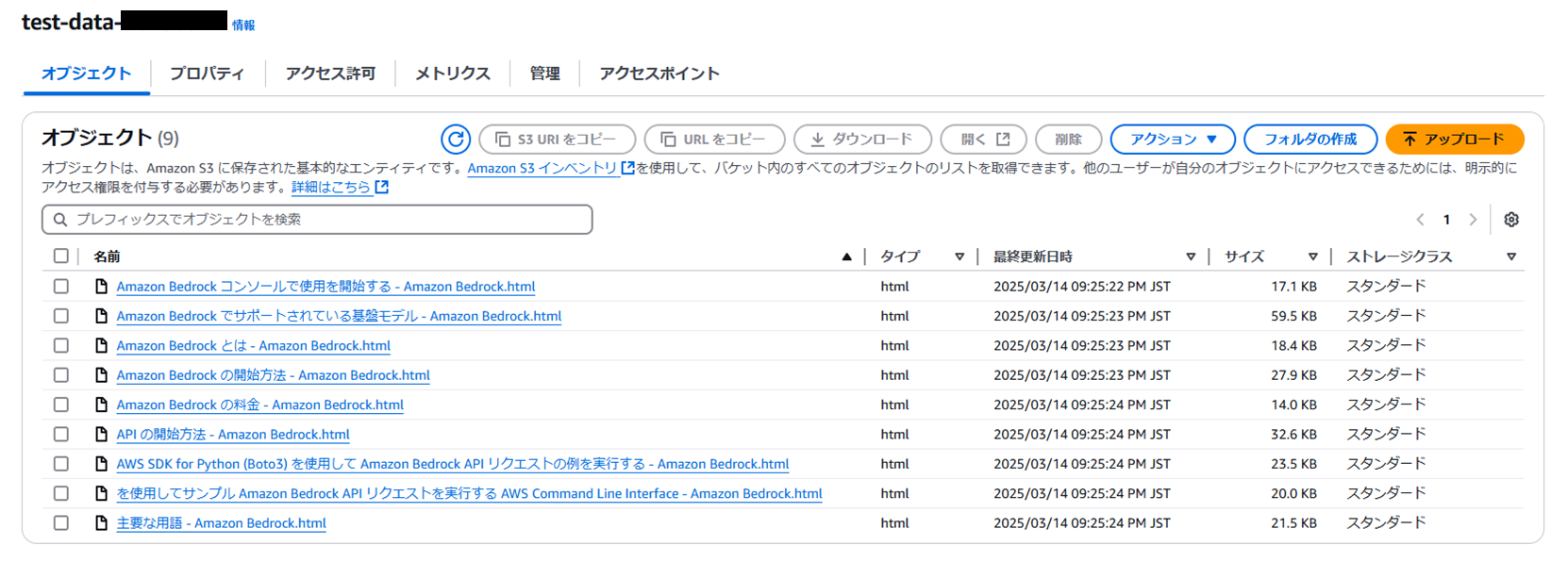Select checkbox for Amazon Bedrock の料金 file
This screenshot has height=562, width=1568.
pyautogui.click(x=61, y=405)
